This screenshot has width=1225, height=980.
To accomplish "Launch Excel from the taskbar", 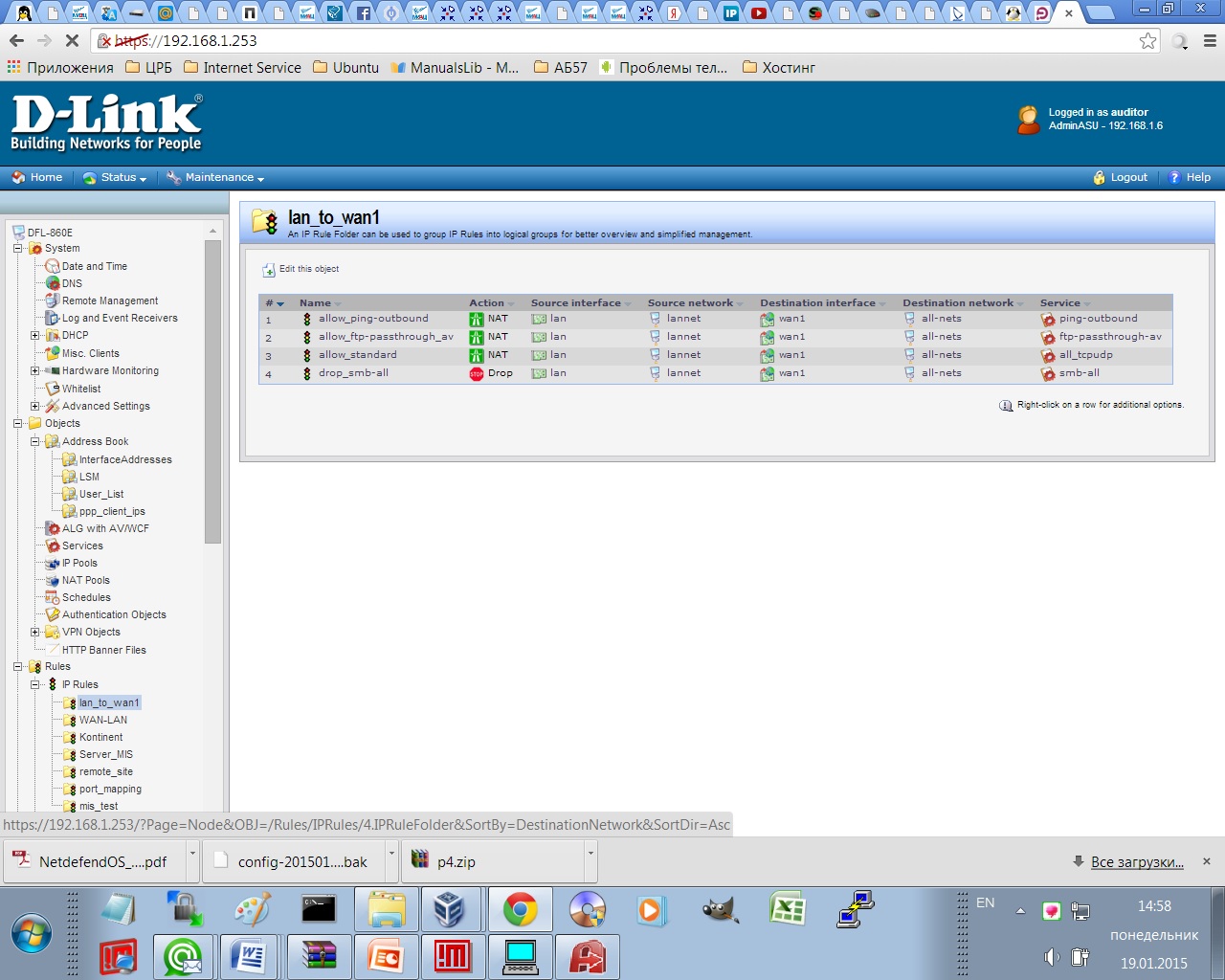I will (787, 909).
